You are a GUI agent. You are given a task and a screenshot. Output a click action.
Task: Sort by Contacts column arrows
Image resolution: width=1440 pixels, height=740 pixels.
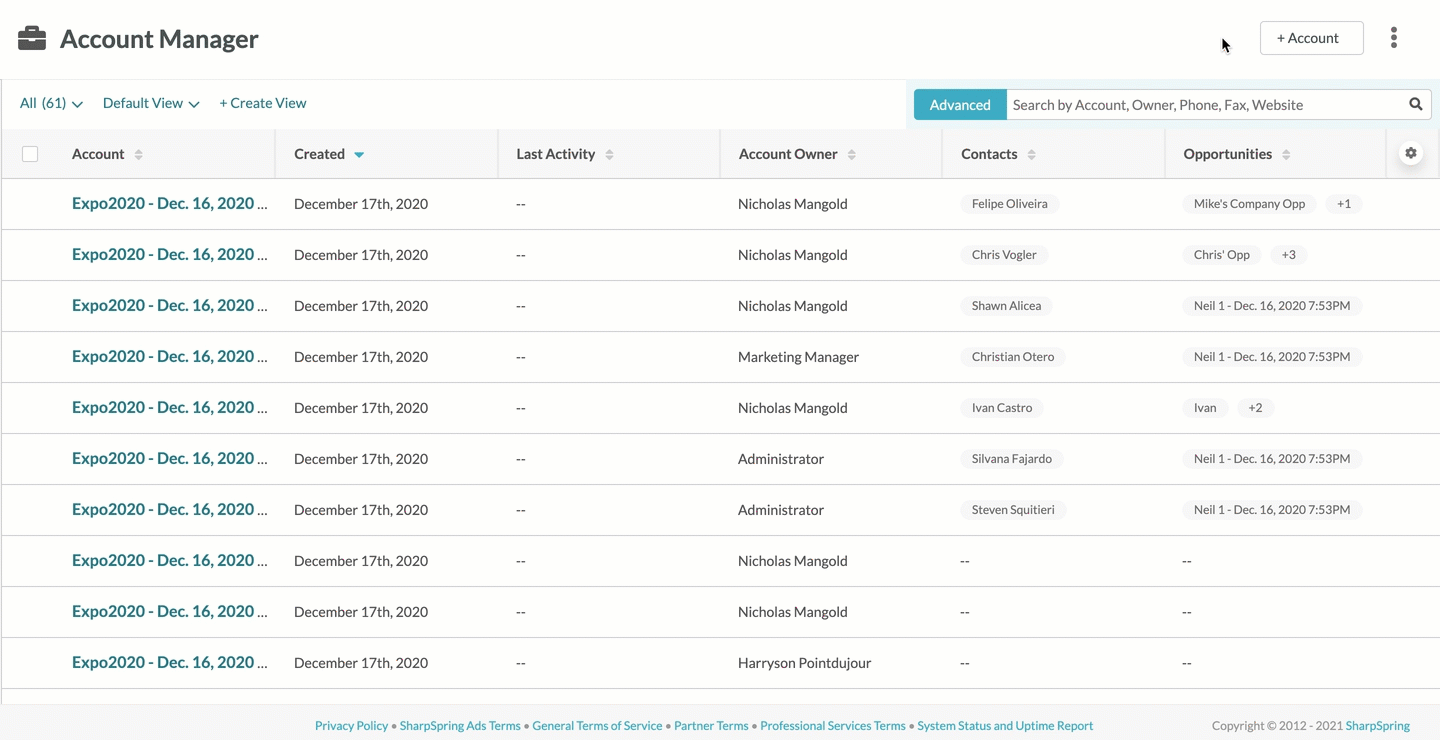(1031, 154)
